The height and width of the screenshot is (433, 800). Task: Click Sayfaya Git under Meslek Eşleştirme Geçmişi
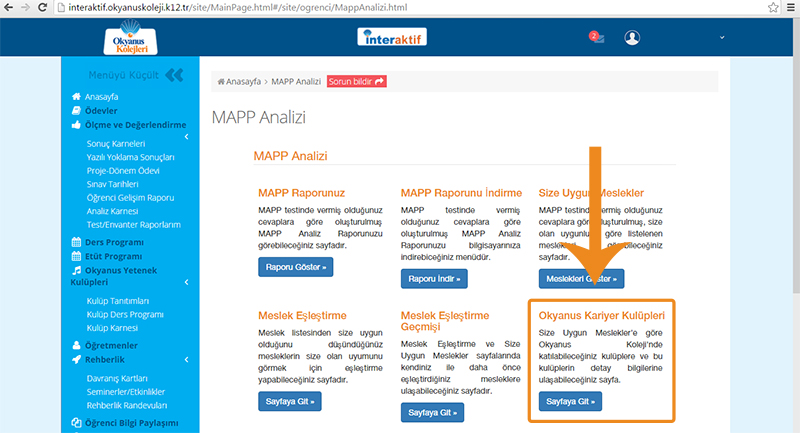pyautogui.click(x=433, y=413)
